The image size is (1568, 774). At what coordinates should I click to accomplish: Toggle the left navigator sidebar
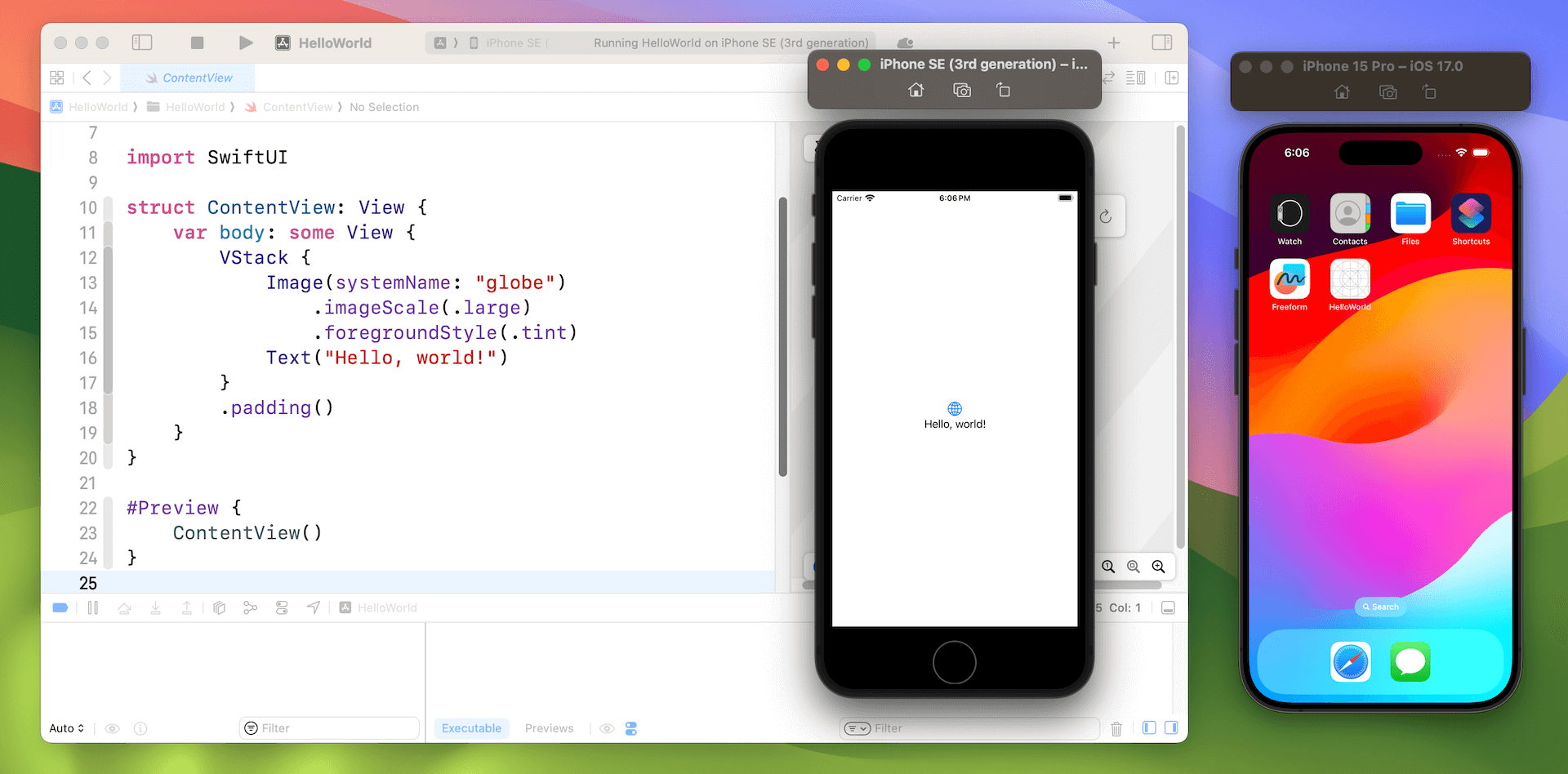pos(142,42)
